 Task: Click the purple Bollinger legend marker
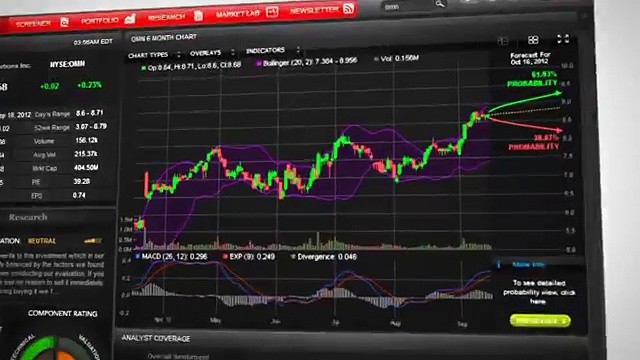click(259, 63)
